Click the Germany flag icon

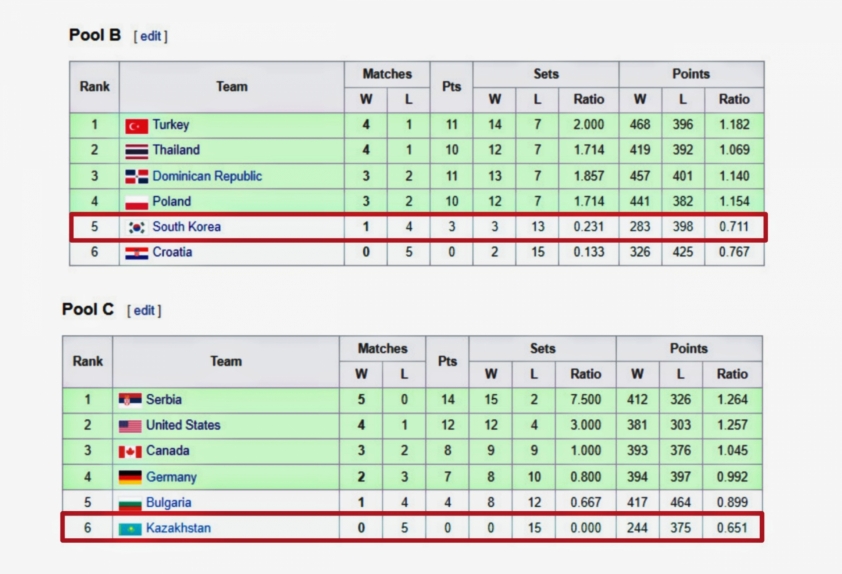point(130,477)
